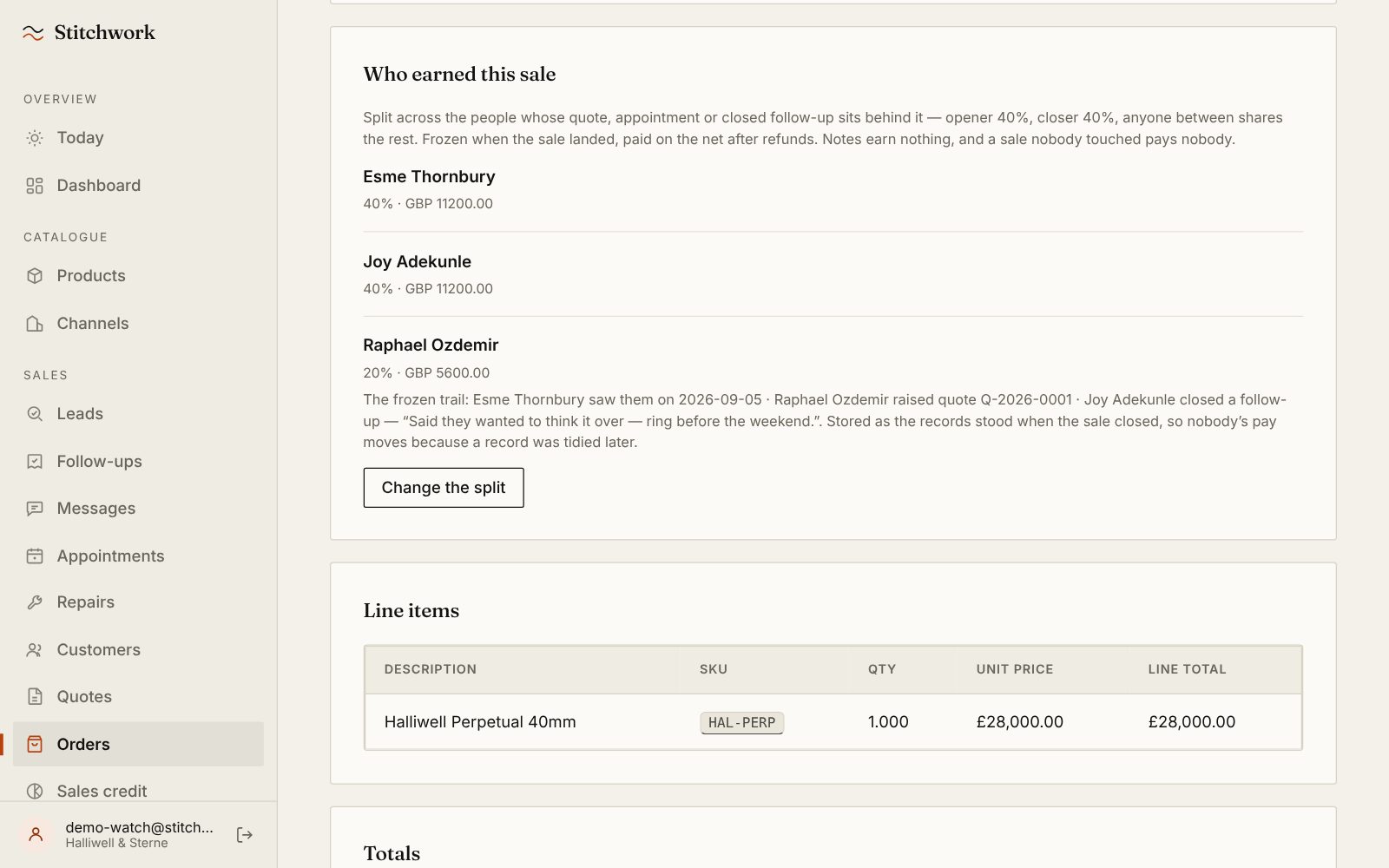Open the Today page

[138, 138]
